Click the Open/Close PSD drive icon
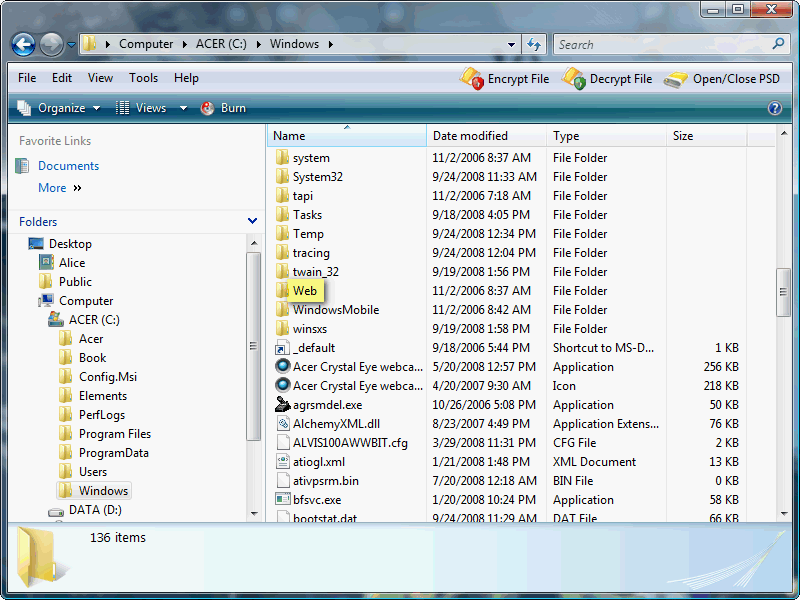Image resolution: width=800 pixels, height=600 pixels. [676, 80]
